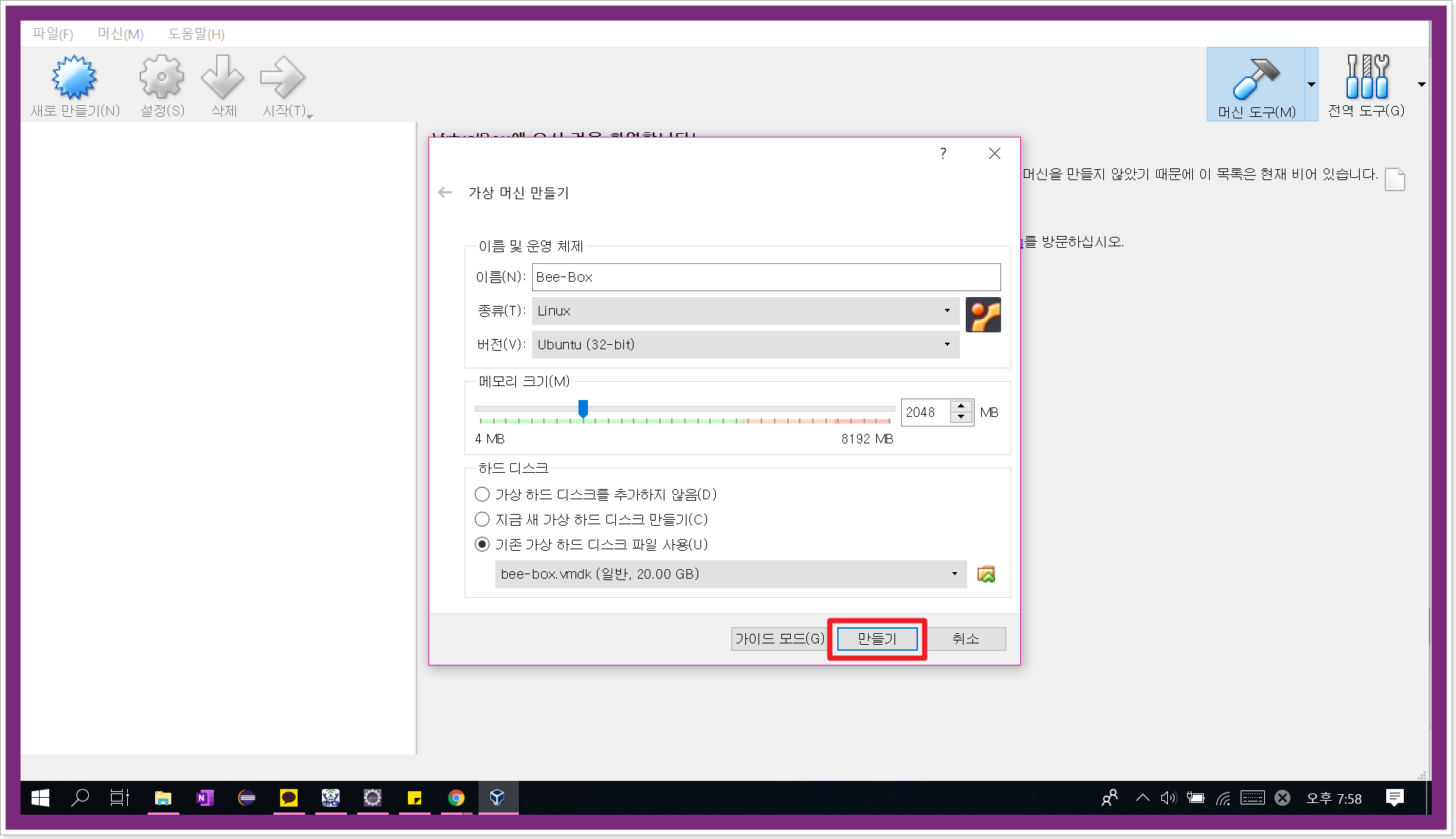Open the Help (도움말) menu

coord(196,34)
